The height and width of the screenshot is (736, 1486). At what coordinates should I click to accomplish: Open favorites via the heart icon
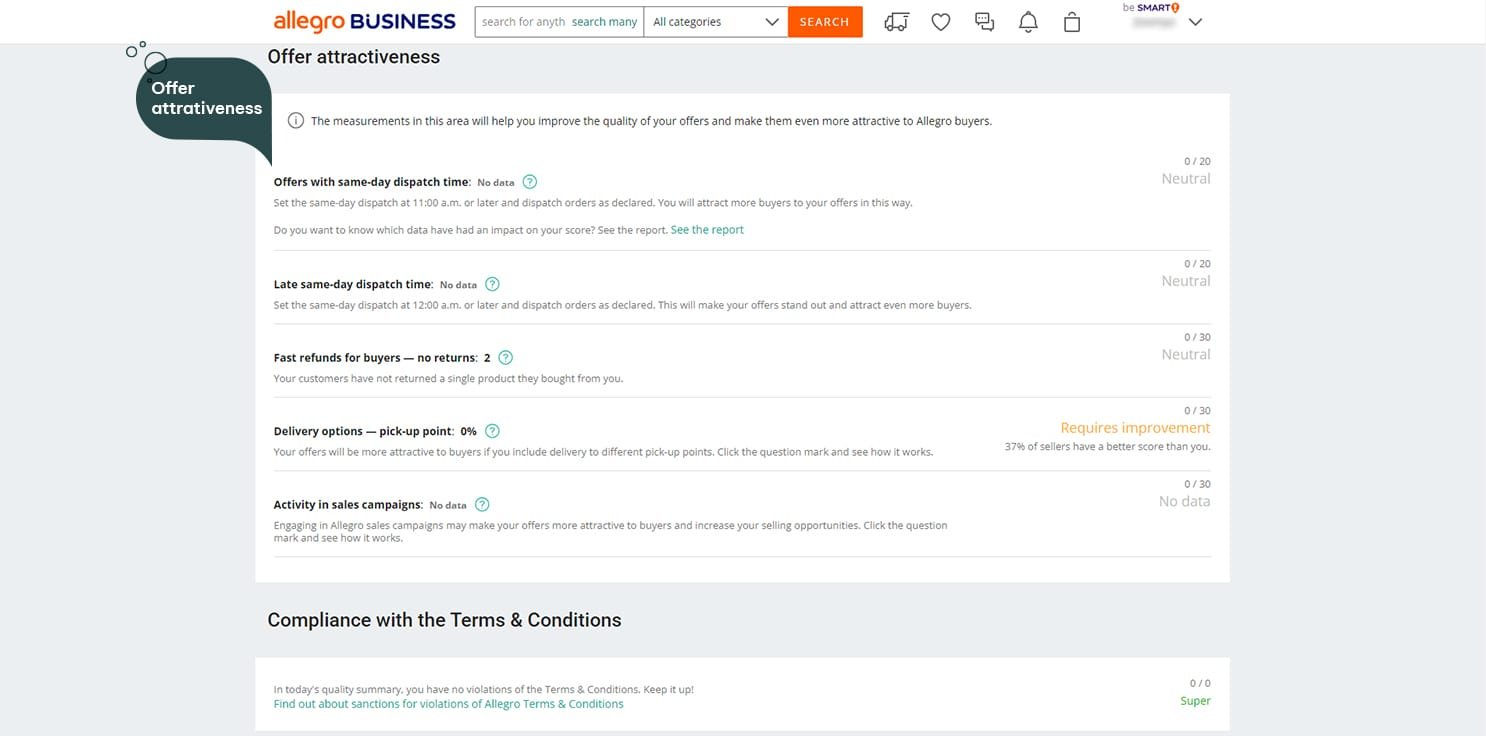coord(940,22)
